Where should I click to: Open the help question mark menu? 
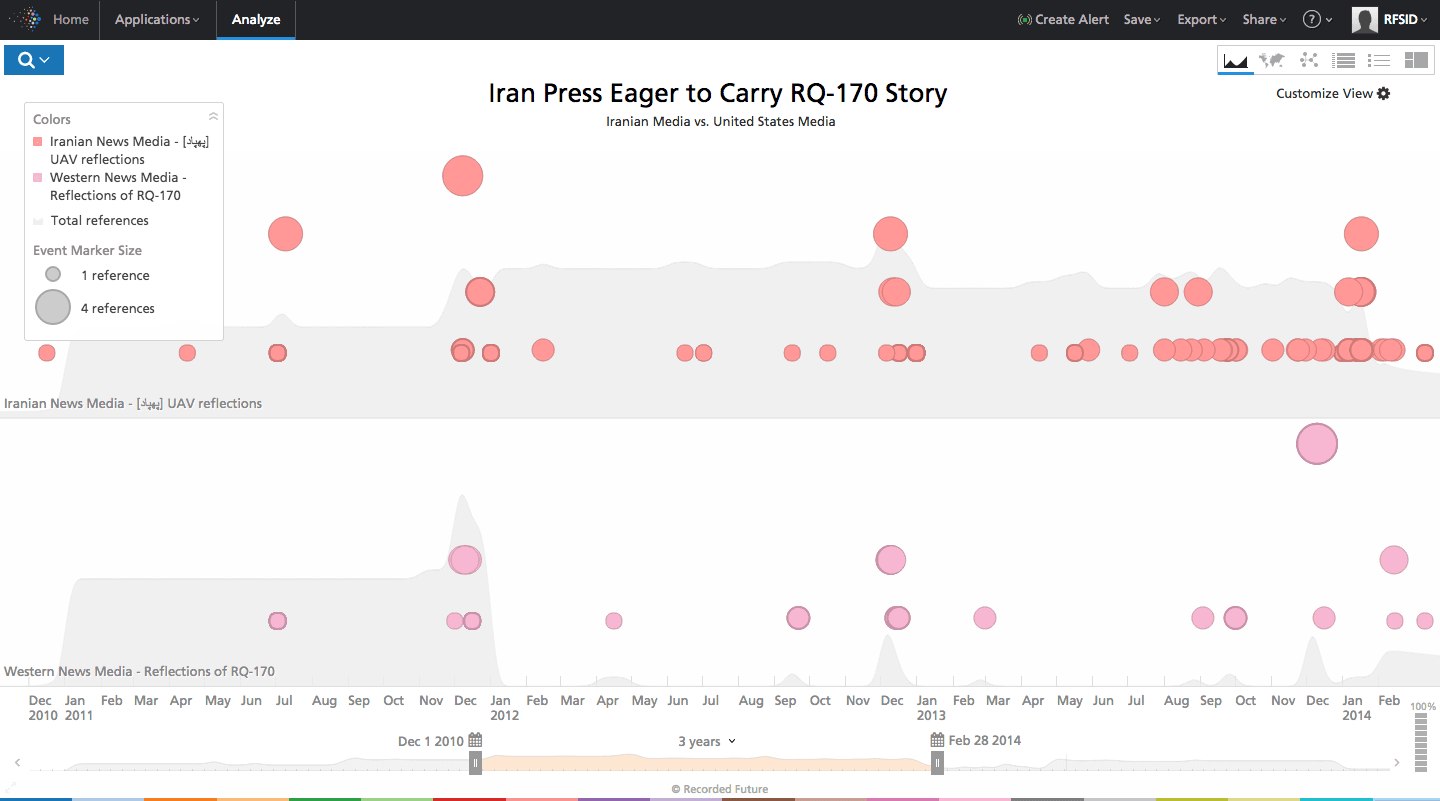pyautogui.click(x=1317, y=19)
